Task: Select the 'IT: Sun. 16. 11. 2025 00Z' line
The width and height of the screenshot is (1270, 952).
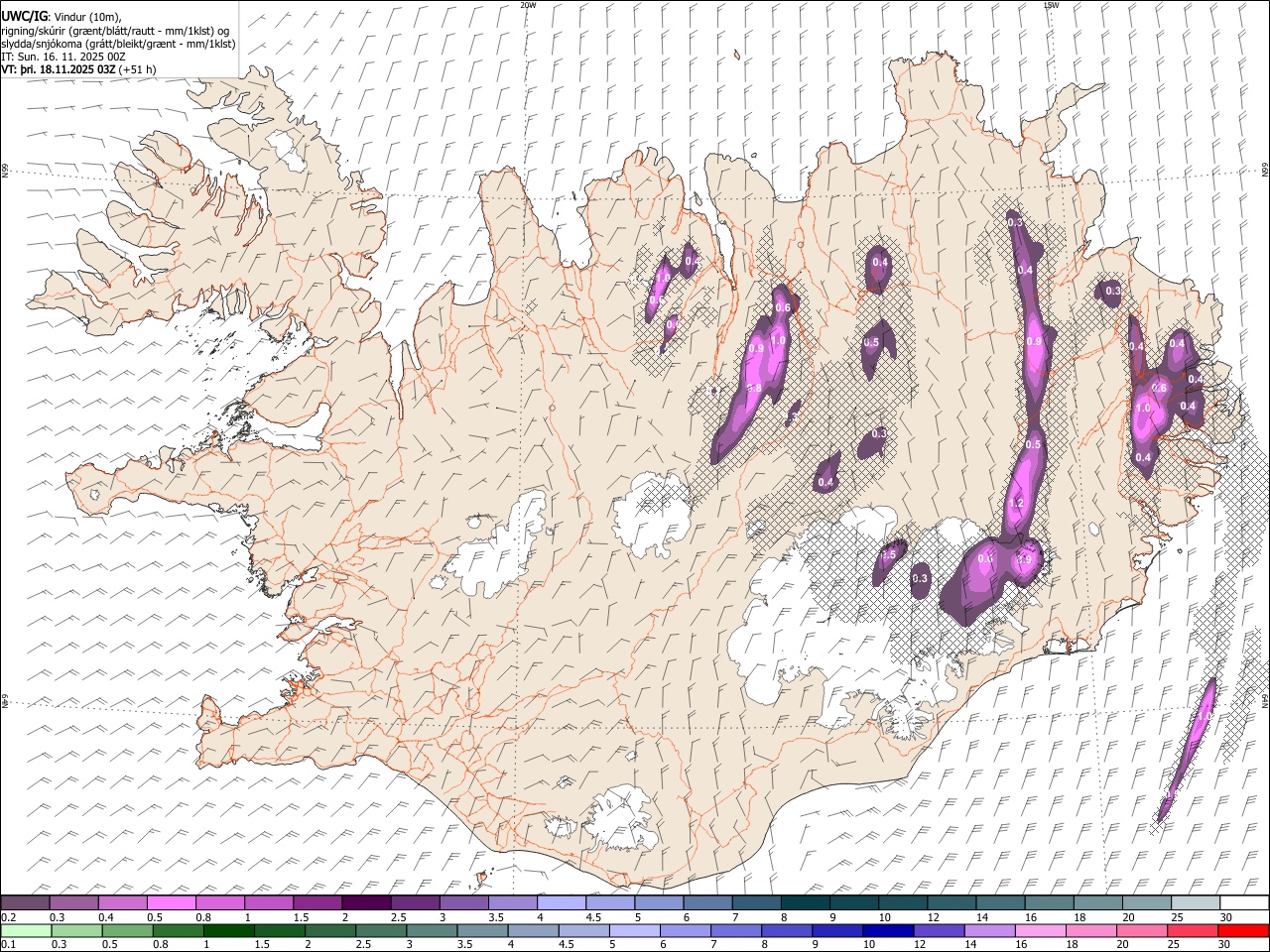Action: click(63, 57)
